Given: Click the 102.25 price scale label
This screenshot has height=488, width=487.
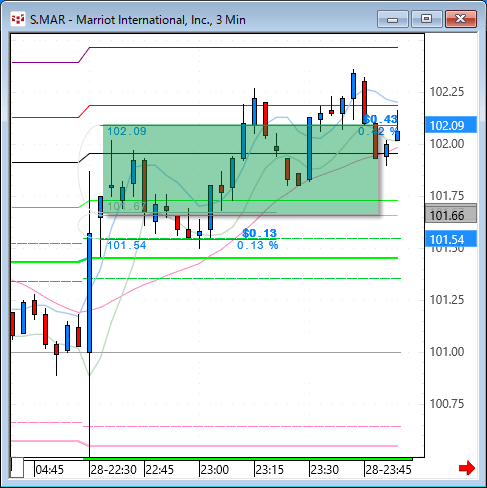Looking at the screenshot, I should 447,92.
